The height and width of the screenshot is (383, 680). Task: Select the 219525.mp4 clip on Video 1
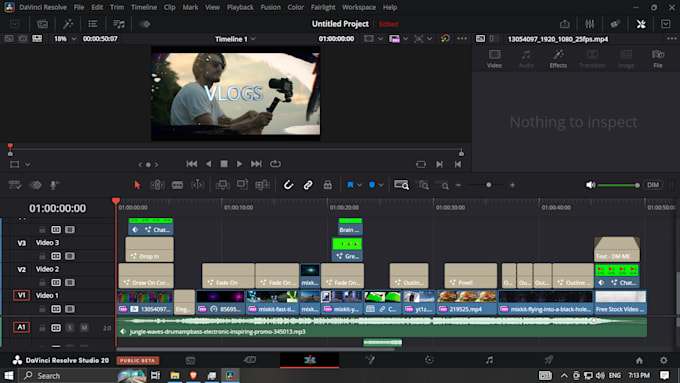coord(467,302)
